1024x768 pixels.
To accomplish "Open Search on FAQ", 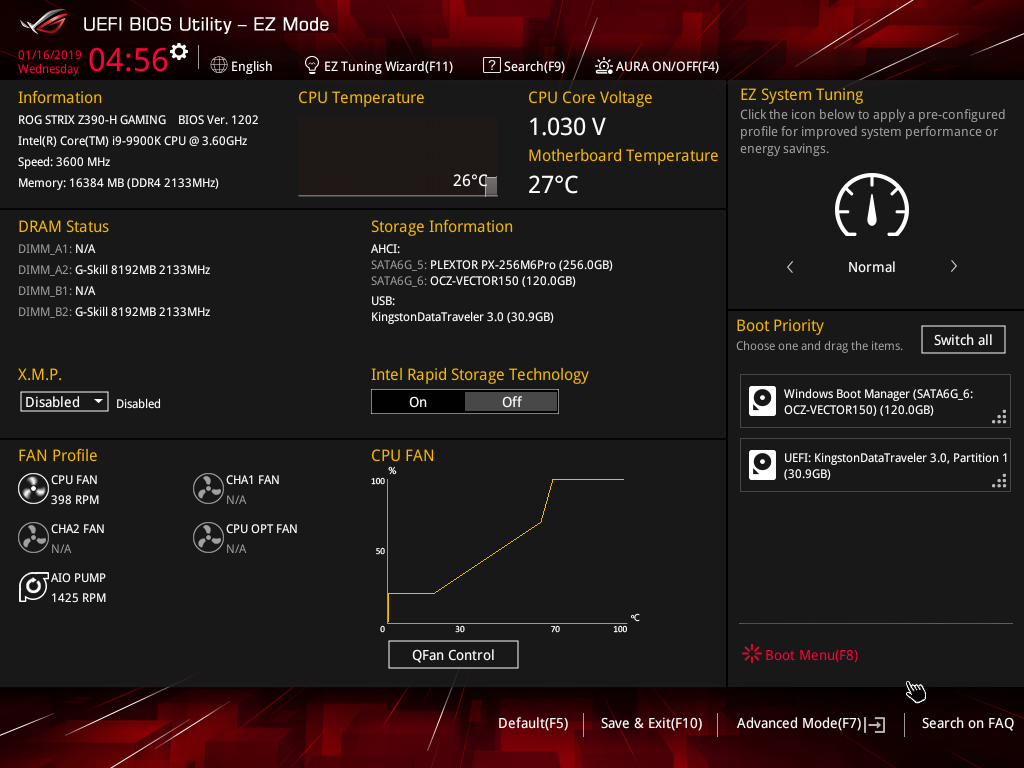I will [x=967, y=723].
